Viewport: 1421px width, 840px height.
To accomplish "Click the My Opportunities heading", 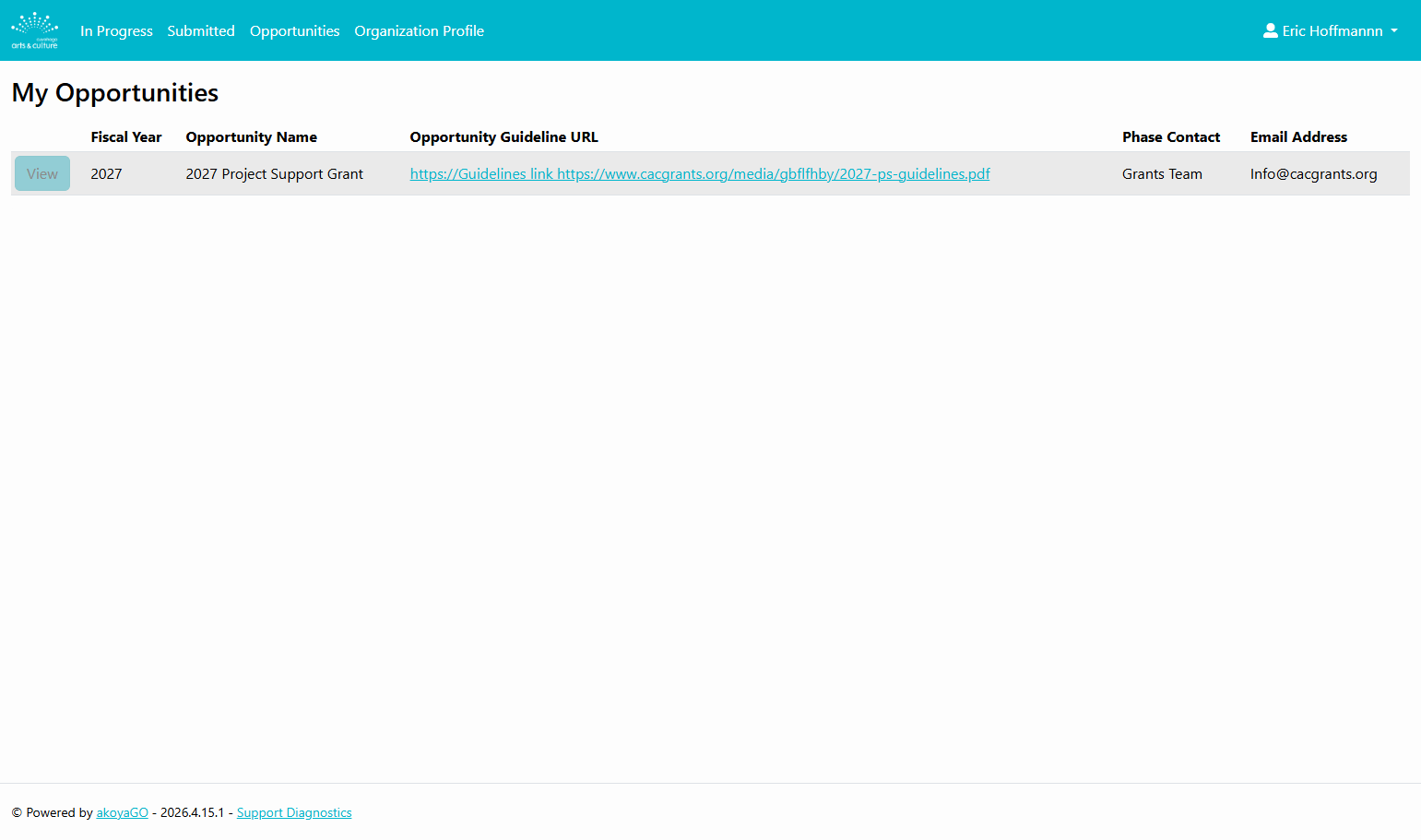I will pos(115,93).
